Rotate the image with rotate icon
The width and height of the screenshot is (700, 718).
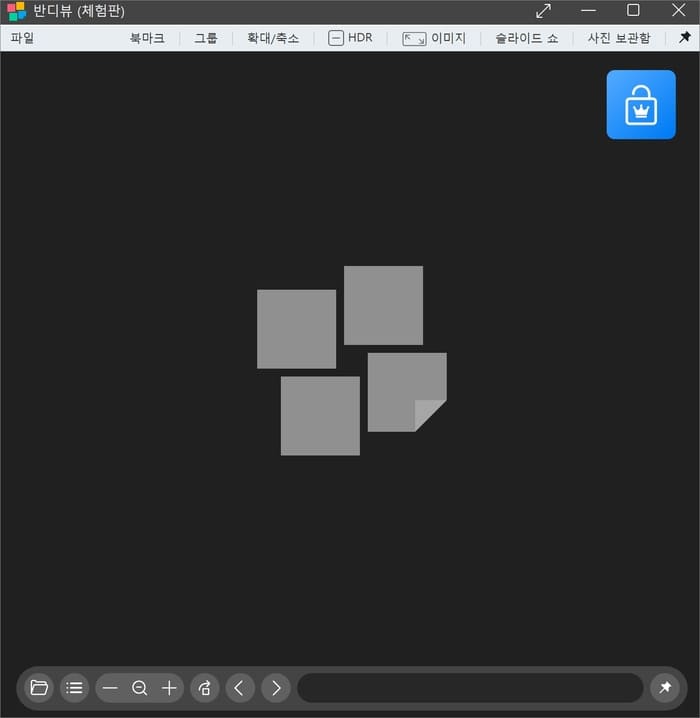pos(205,688)
